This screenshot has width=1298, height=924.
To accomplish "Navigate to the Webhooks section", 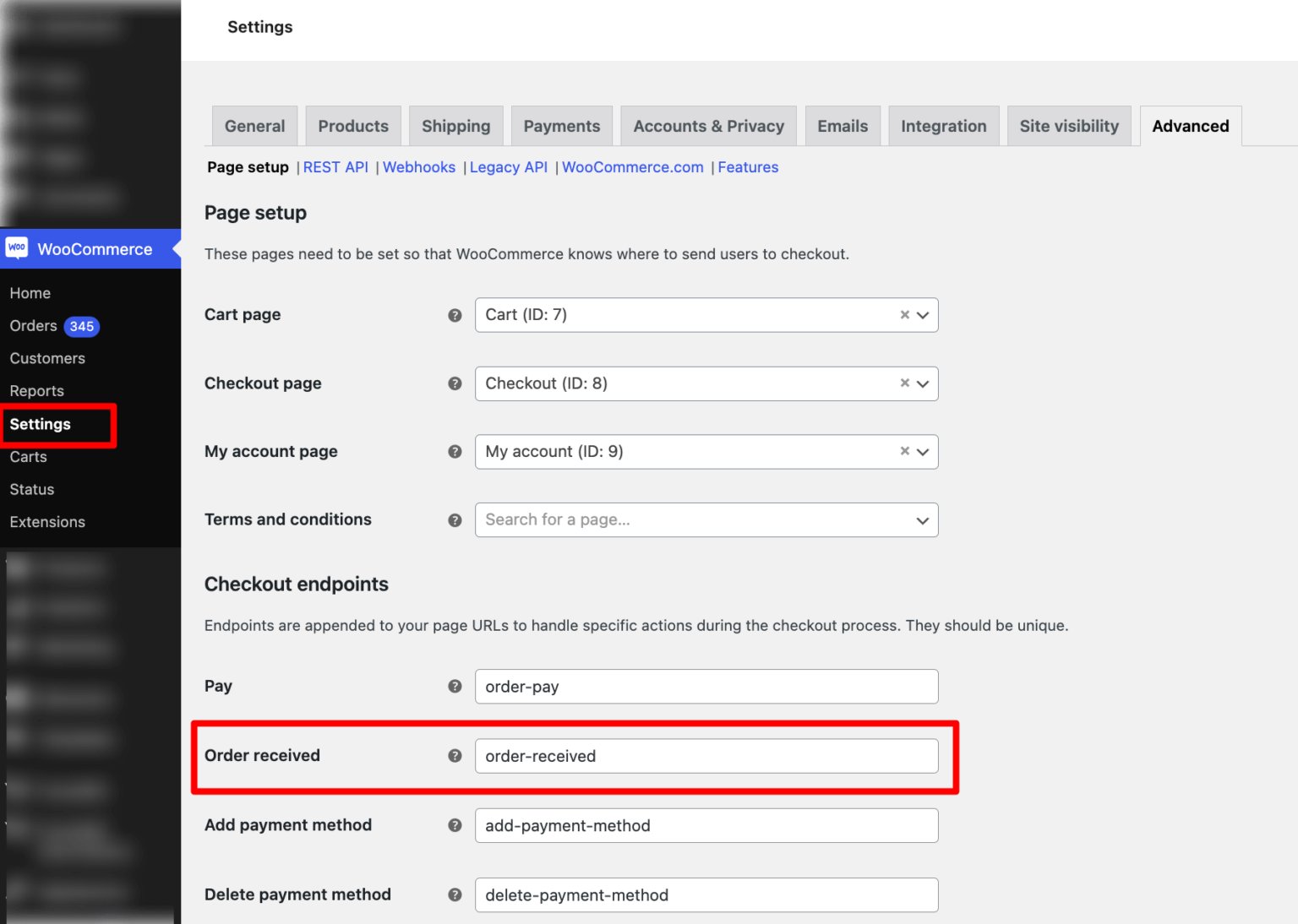I will (x=419, y=166).
